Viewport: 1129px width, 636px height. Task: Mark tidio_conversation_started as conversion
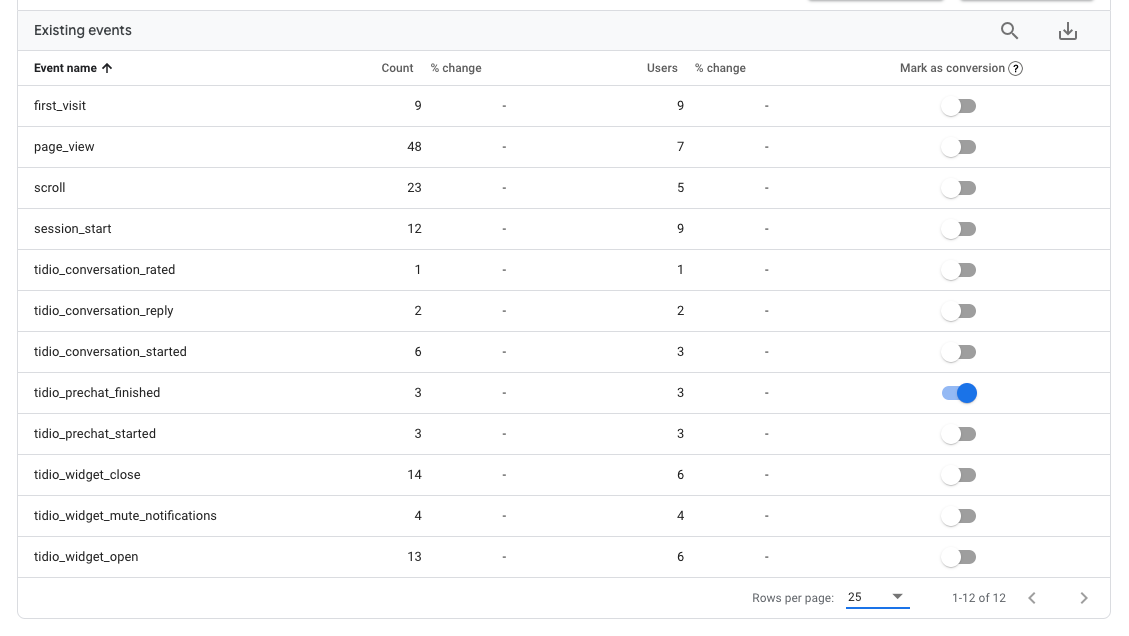[959, 352]
